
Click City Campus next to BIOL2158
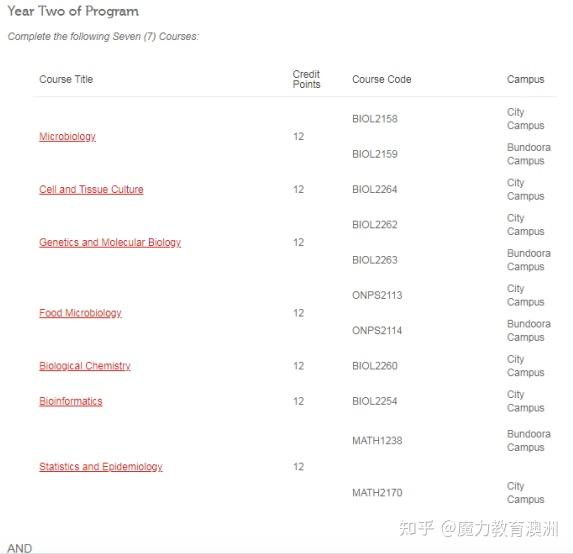525,119
